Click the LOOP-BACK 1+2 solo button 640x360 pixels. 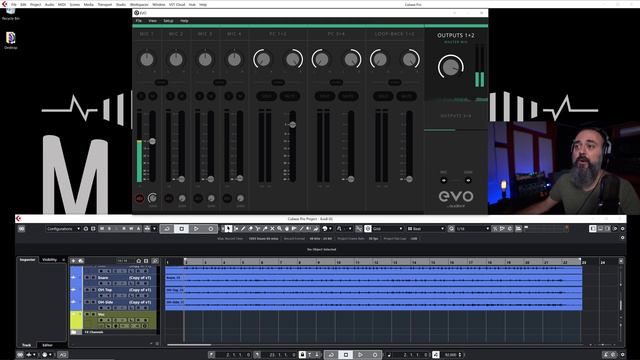[383, 96]
